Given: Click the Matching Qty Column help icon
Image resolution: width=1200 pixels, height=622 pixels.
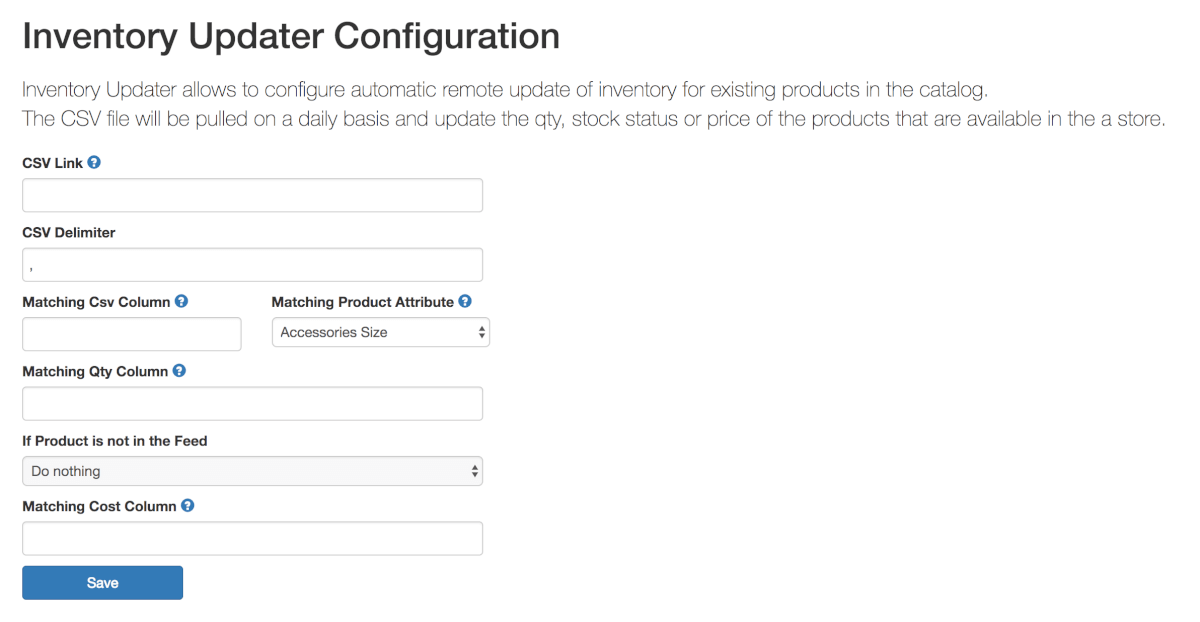Looking at the screenshot, I should (x=179, y=371).
